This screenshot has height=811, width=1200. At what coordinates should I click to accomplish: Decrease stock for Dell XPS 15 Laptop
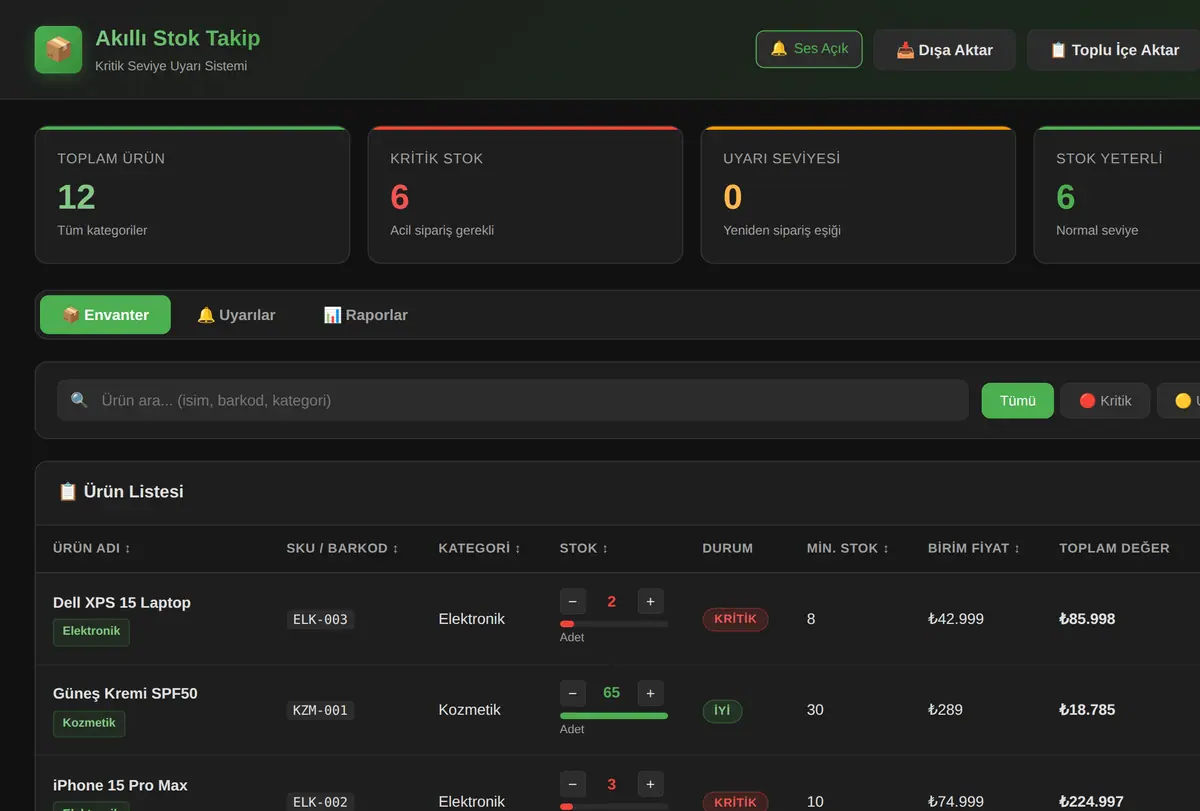point(573,601)
